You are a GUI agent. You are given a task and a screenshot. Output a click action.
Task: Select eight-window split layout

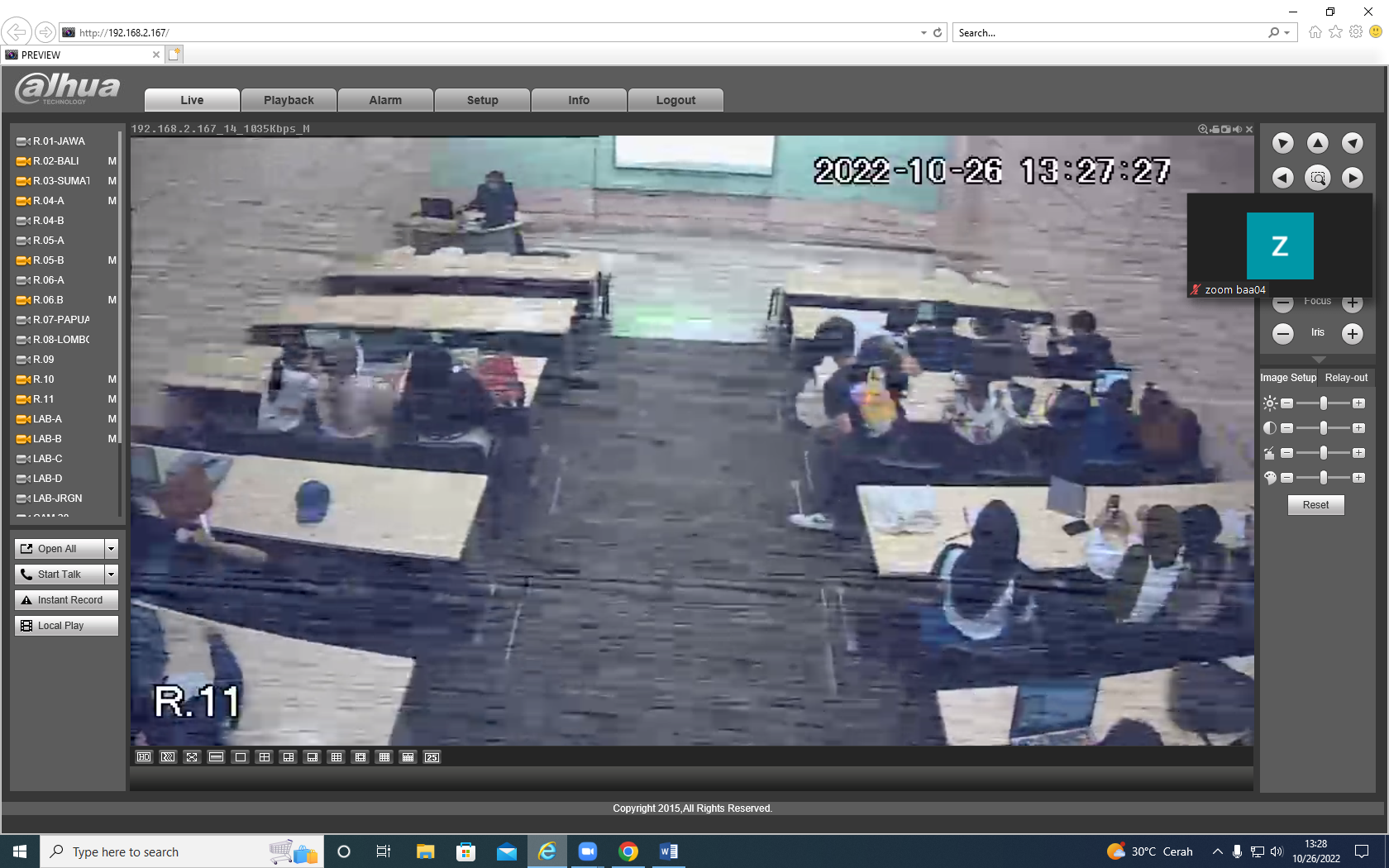click(x=312, y=757)
